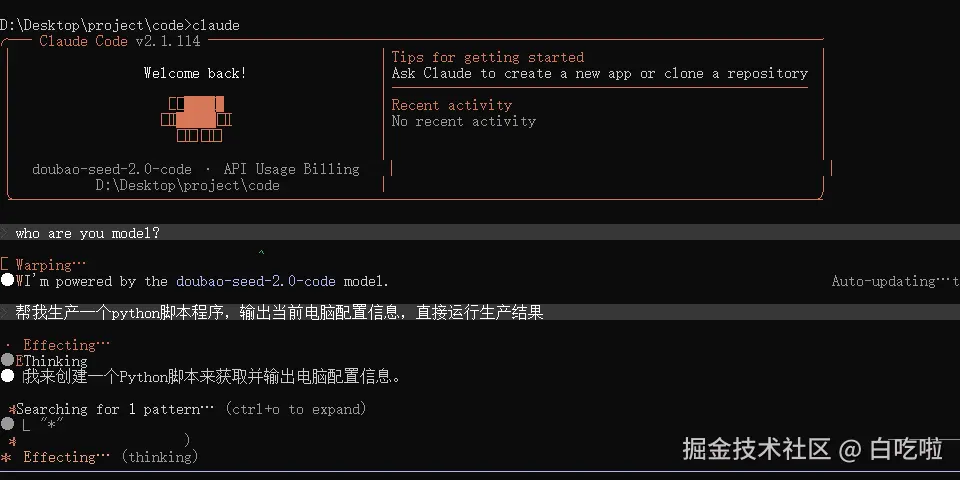Screen dimensions: 960x480
Task: Click 'Searching for 1 pattern…' line
Action: (115, 409)
